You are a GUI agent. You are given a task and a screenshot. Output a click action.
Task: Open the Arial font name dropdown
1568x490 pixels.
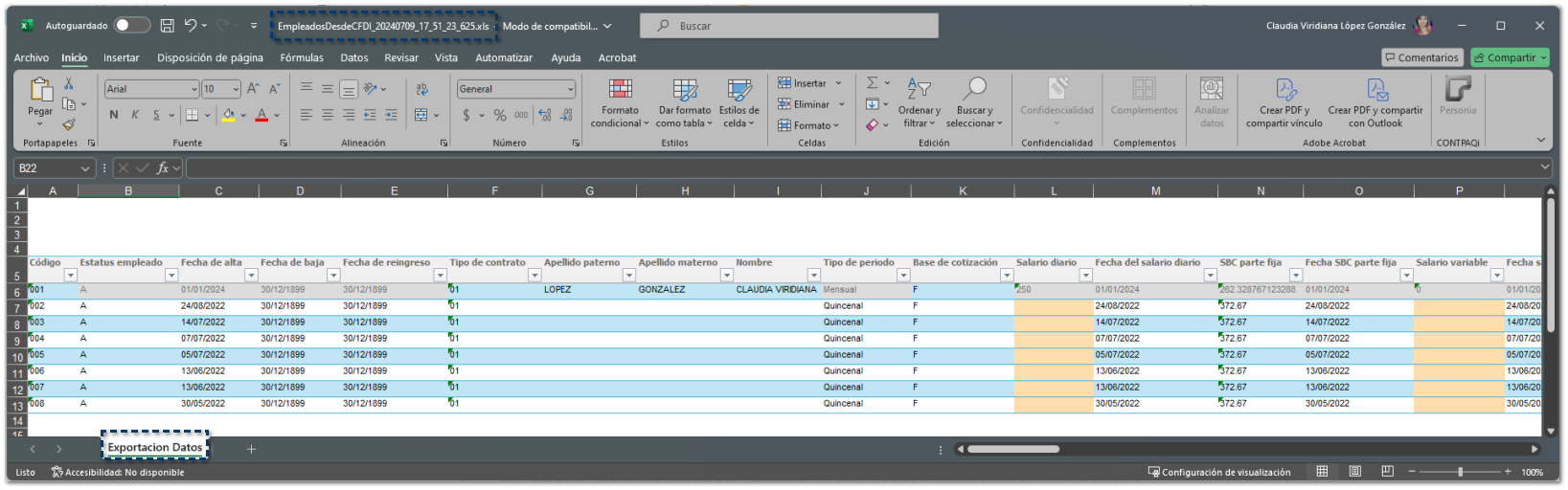click(193, 89)
